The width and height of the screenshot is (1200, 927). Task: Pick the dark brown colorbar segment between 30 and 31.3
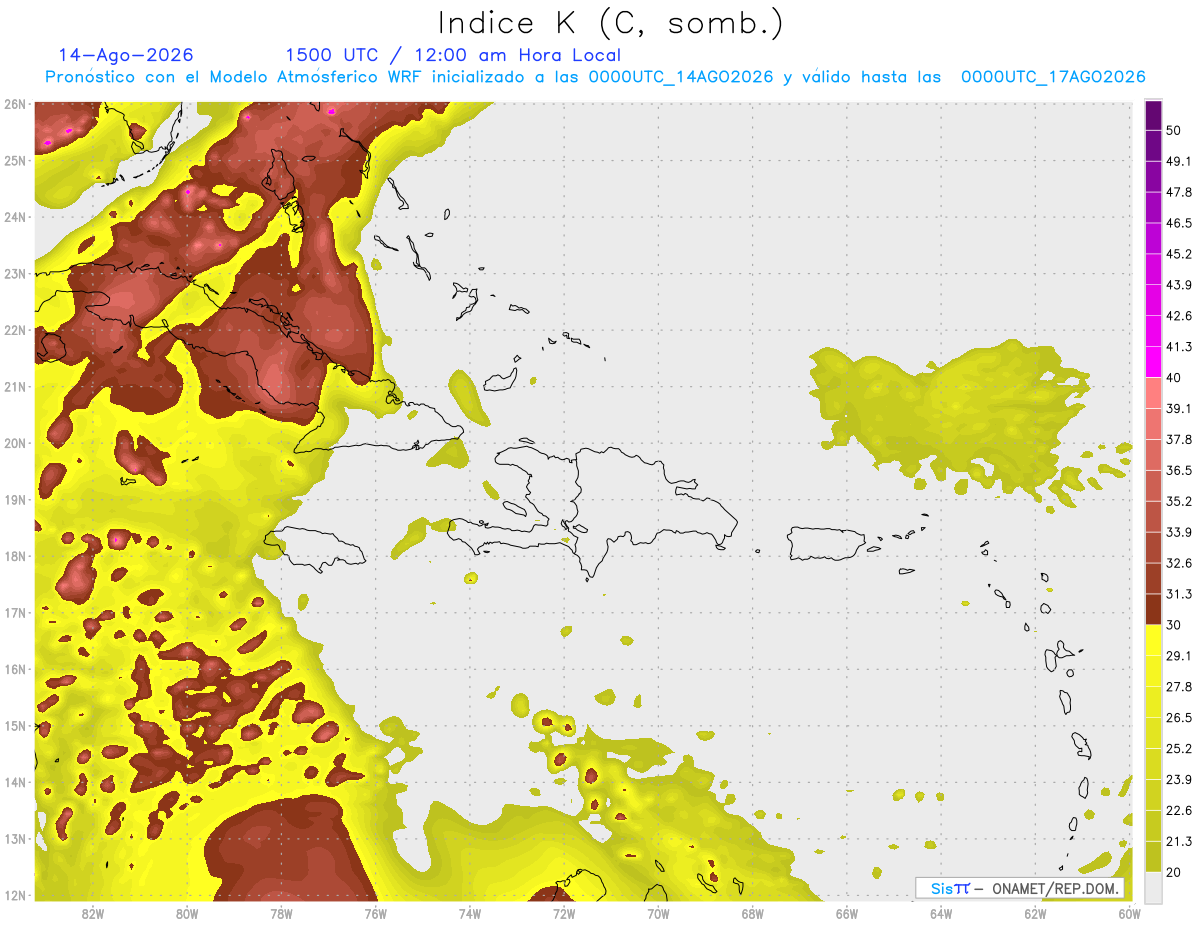coord(1153,609)
